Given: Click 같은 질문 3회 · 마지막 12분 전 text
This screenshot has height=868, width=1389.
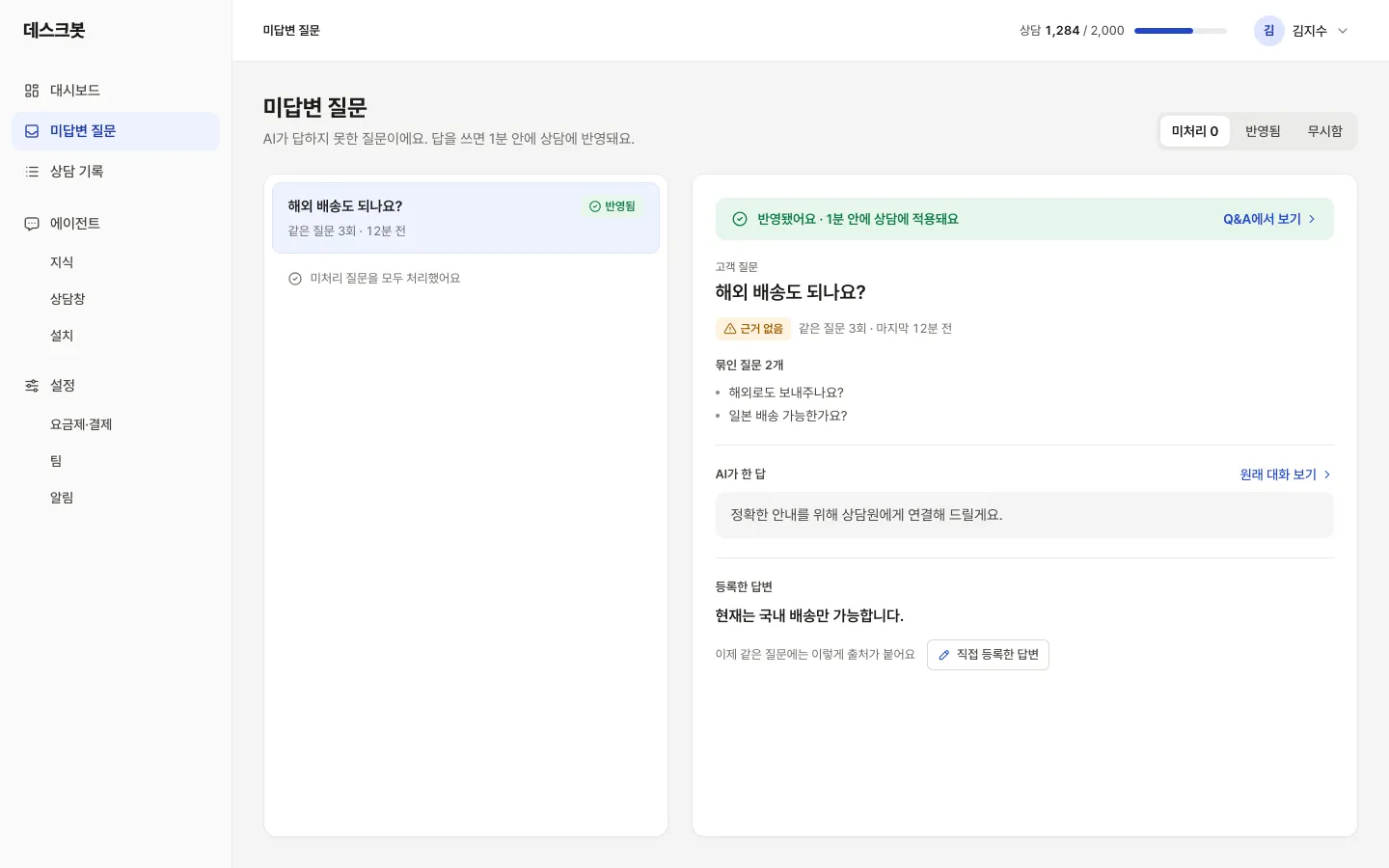Looking at the screenshot, I should (875, 329).
